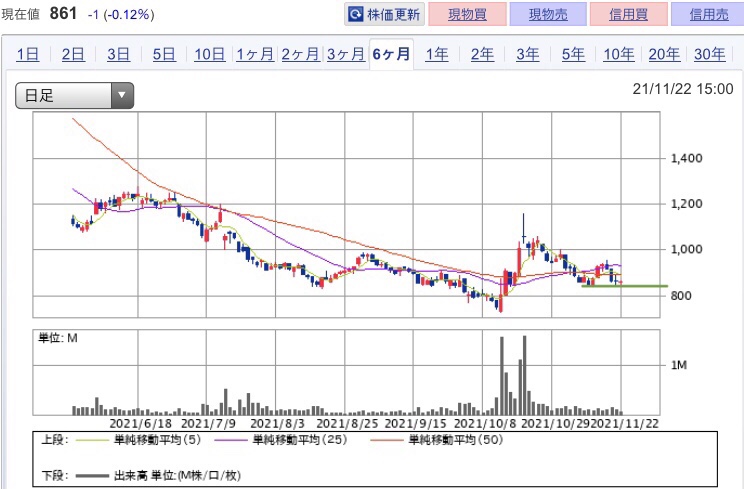Click the 2021/9/15 date axis label
Viewport: 744px width, 489px height.
click(x=416, y=423)
